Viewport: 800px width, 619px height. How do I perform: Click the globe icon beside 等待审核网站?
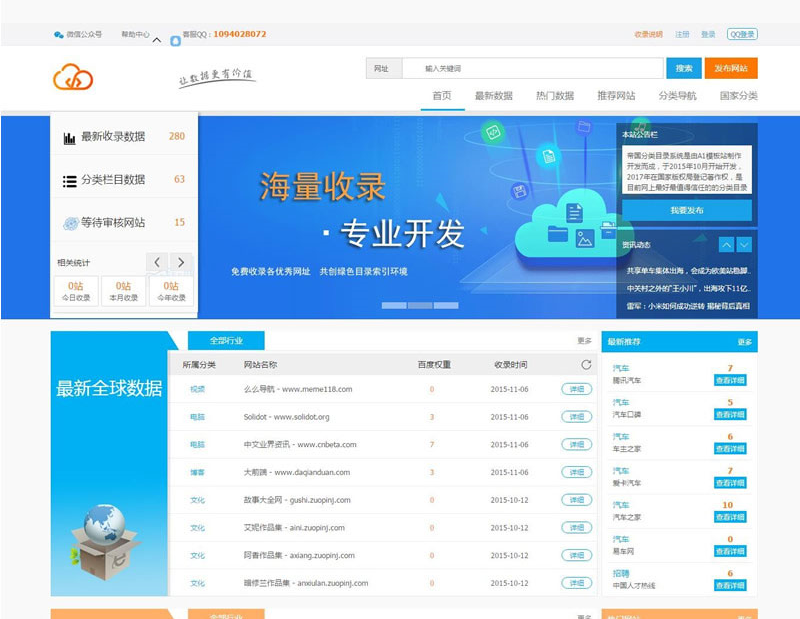70,223
